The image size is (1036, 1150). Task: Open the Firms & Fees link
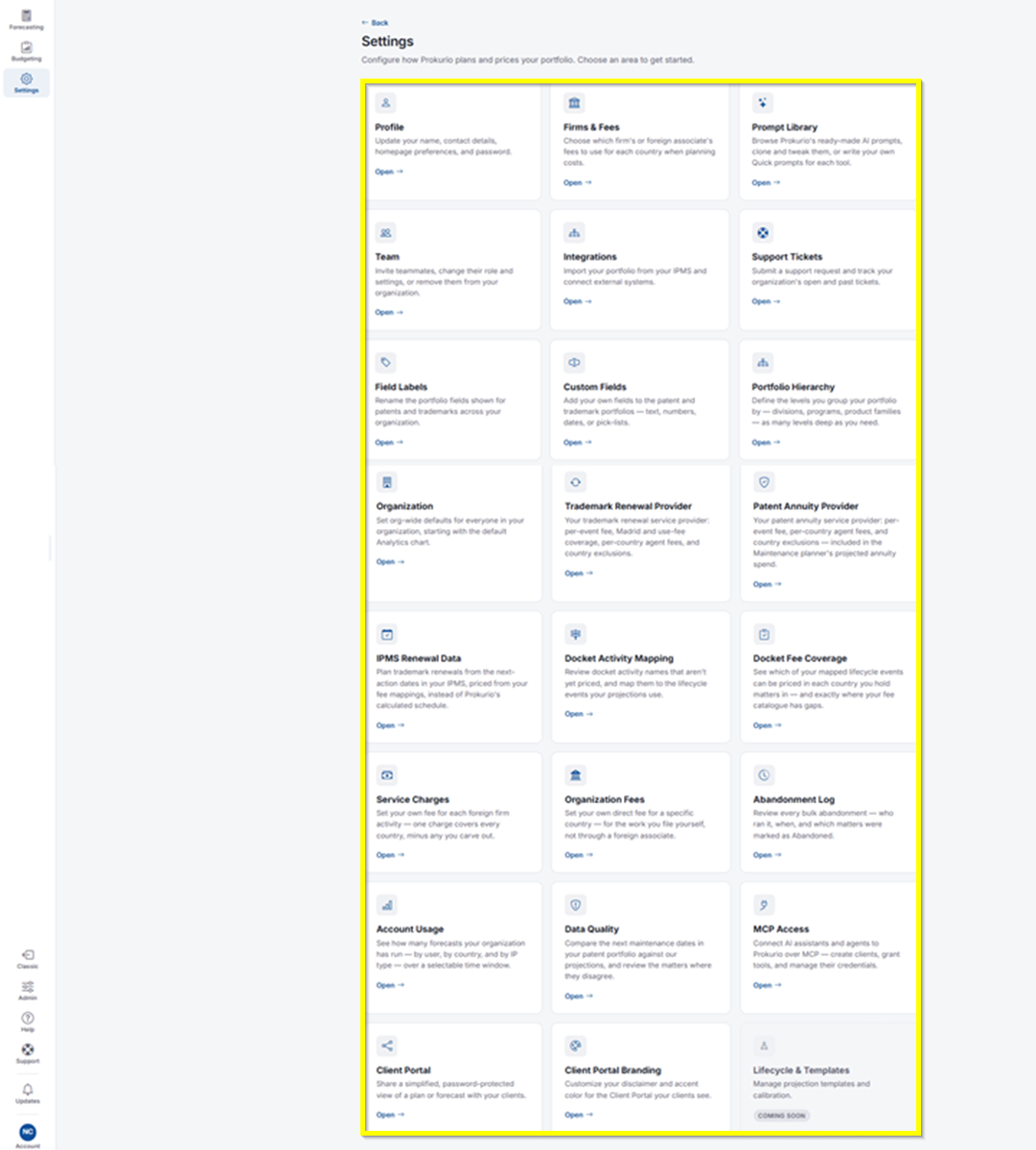(578, 182)
